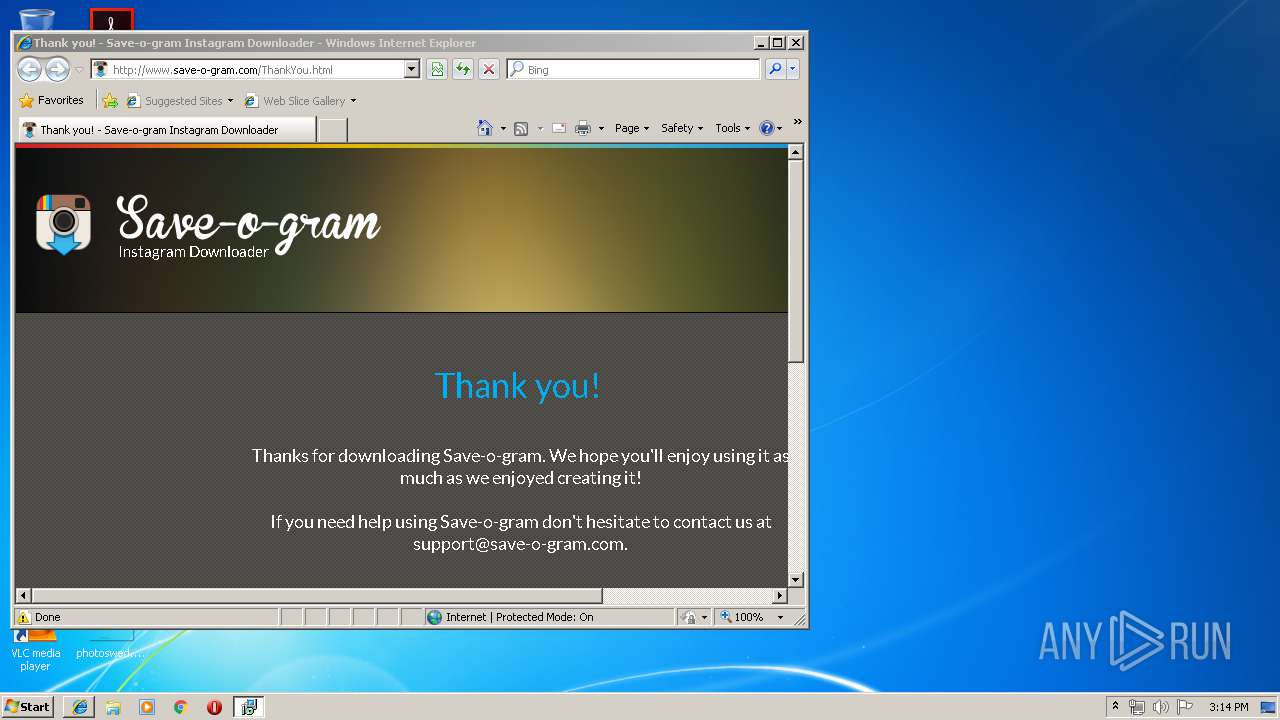Click the Bing search box
This screenshot has width=1280, height=720.
[633, 69]
